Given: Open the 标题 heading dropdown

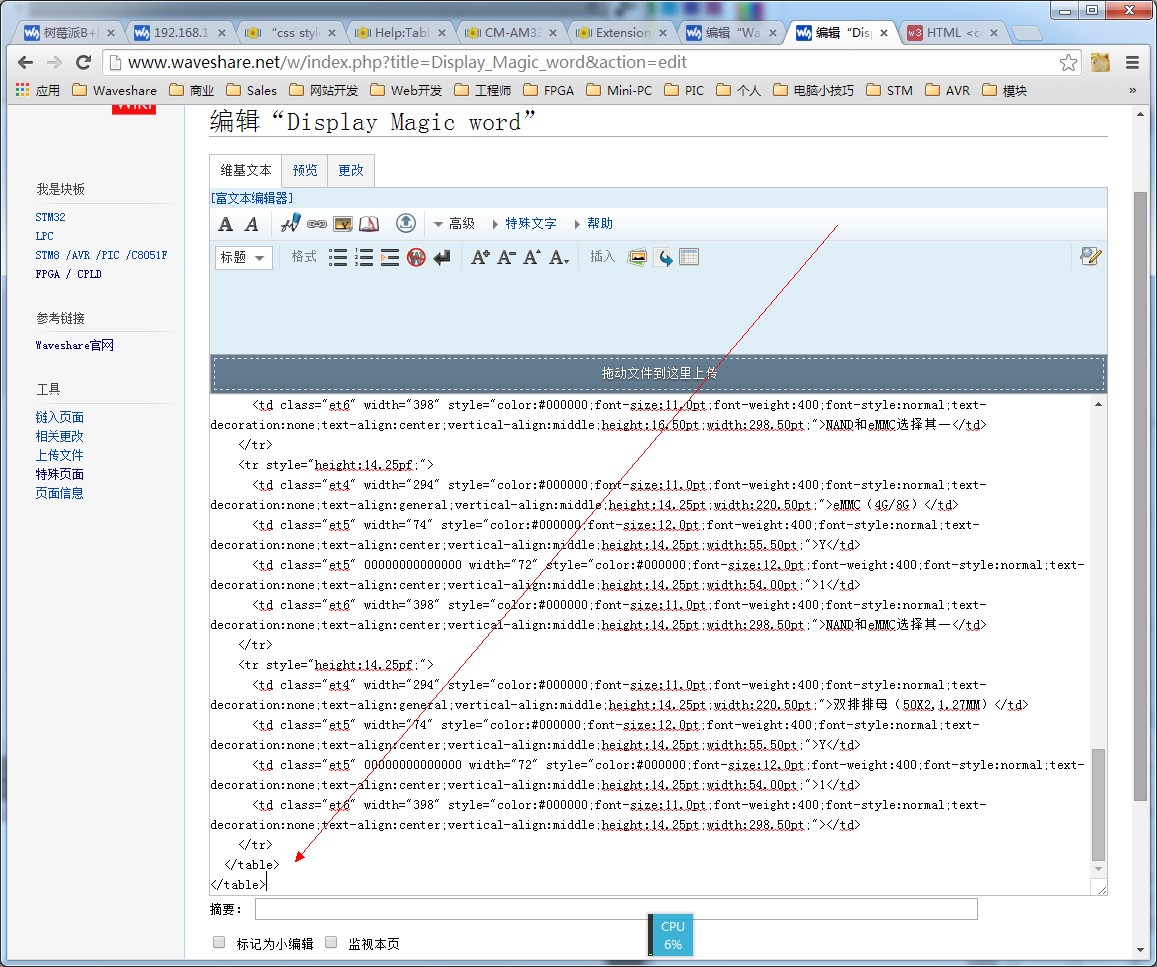Looking at the screenshot, I should [244, 257].
